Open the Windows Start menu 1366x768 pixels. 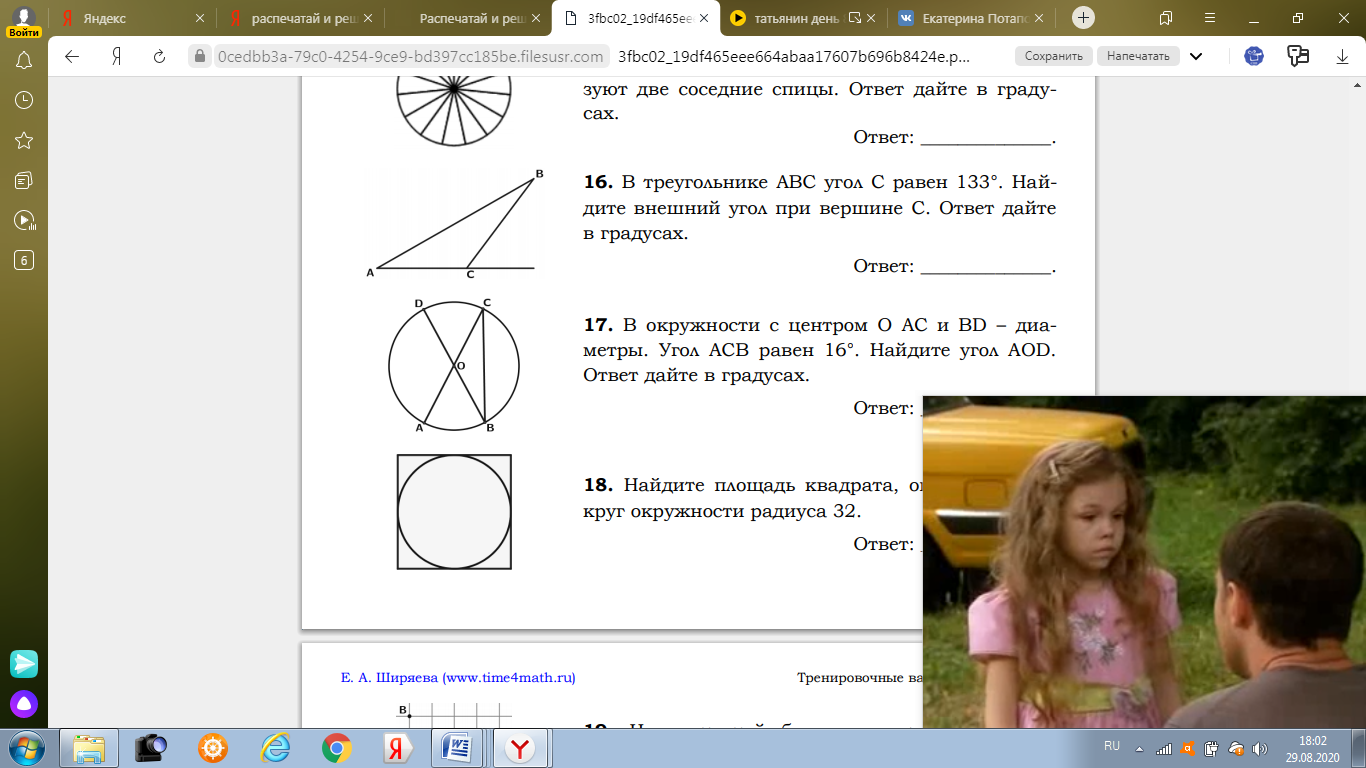click(25, 748)
